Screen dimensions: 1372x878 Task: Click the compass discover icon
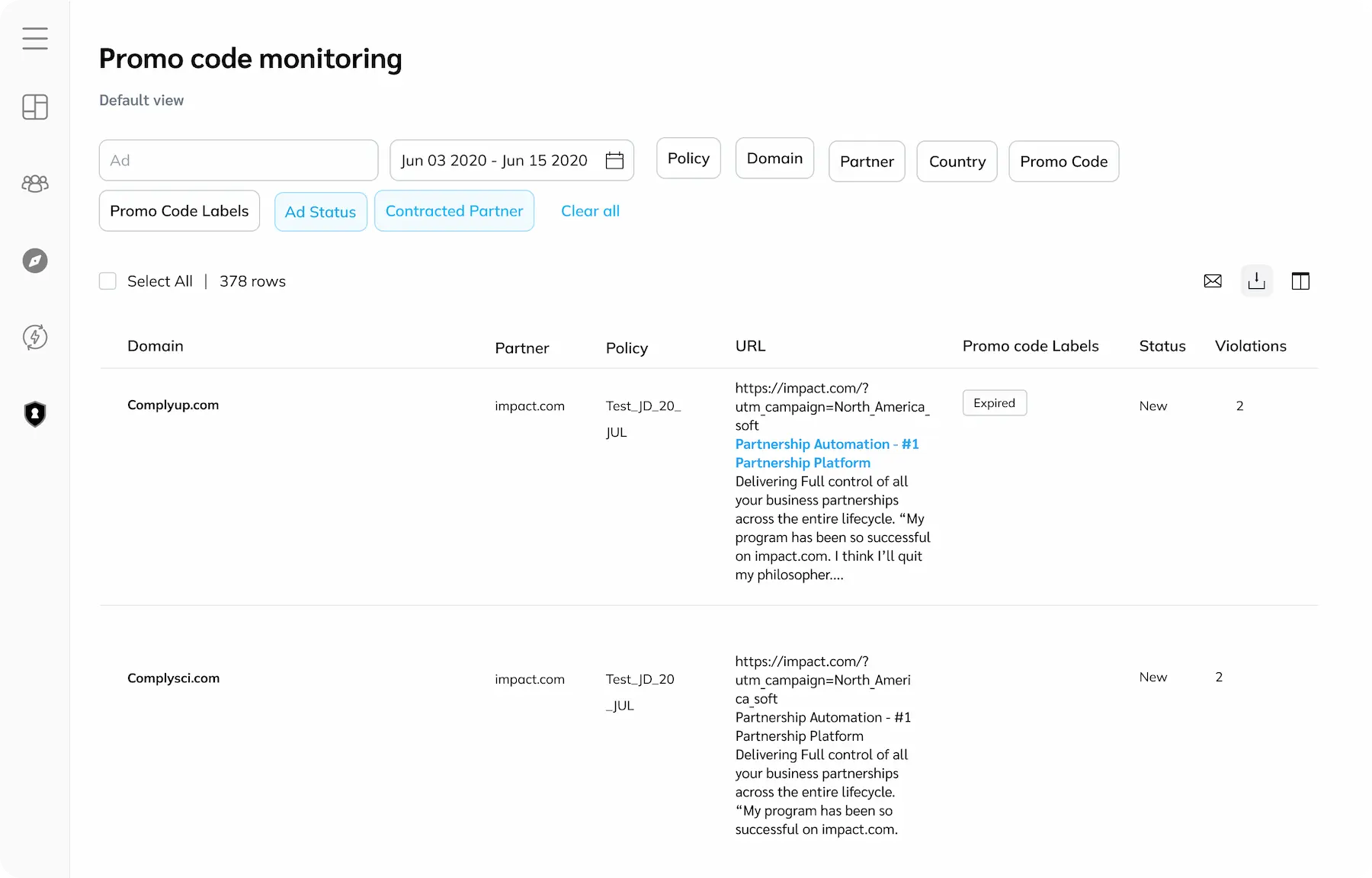click(35, 261)
